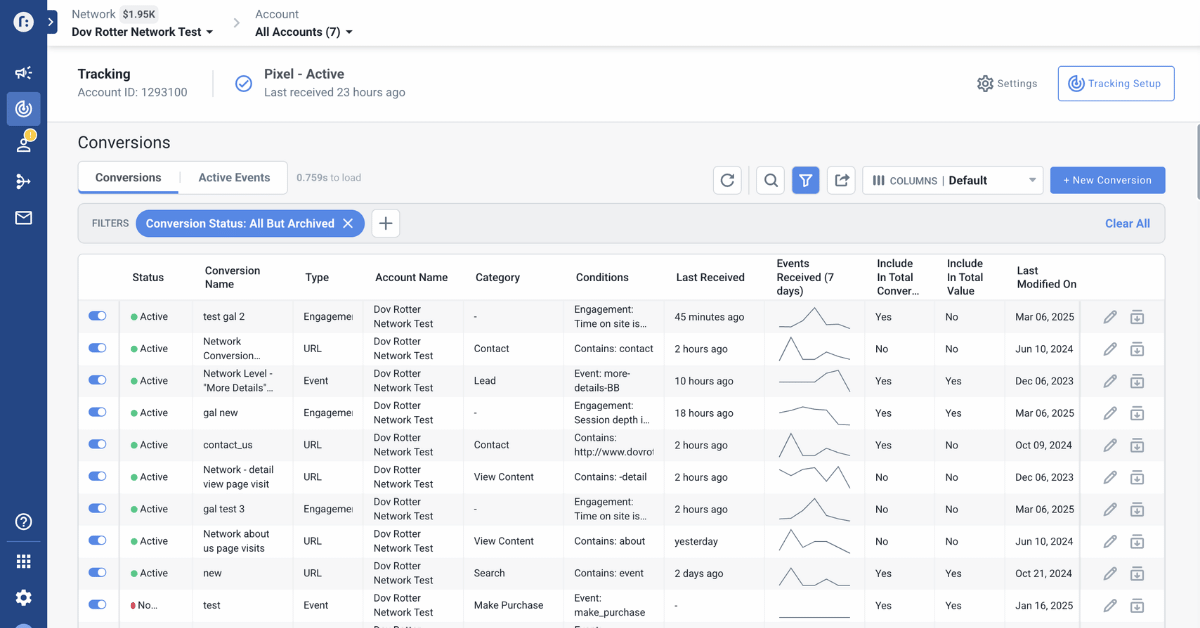Click the Outbrain logo icon
This screenshot has height=628, width=1200.
pyautogui.click(x=22, y=22)
